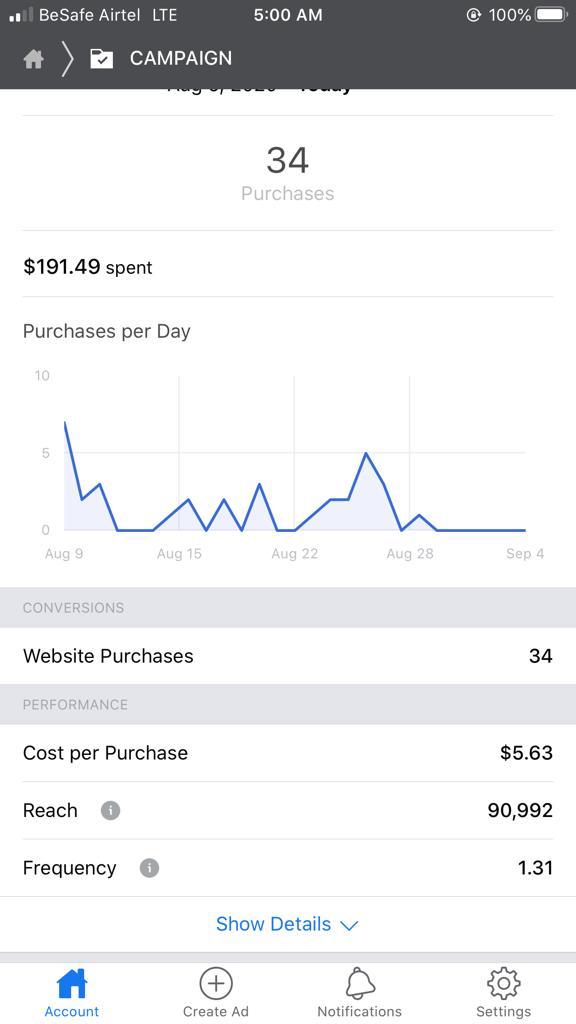Tap the $191.49 spent row
The height and width of the screenshot is (1024, 576).
(287, 267)
